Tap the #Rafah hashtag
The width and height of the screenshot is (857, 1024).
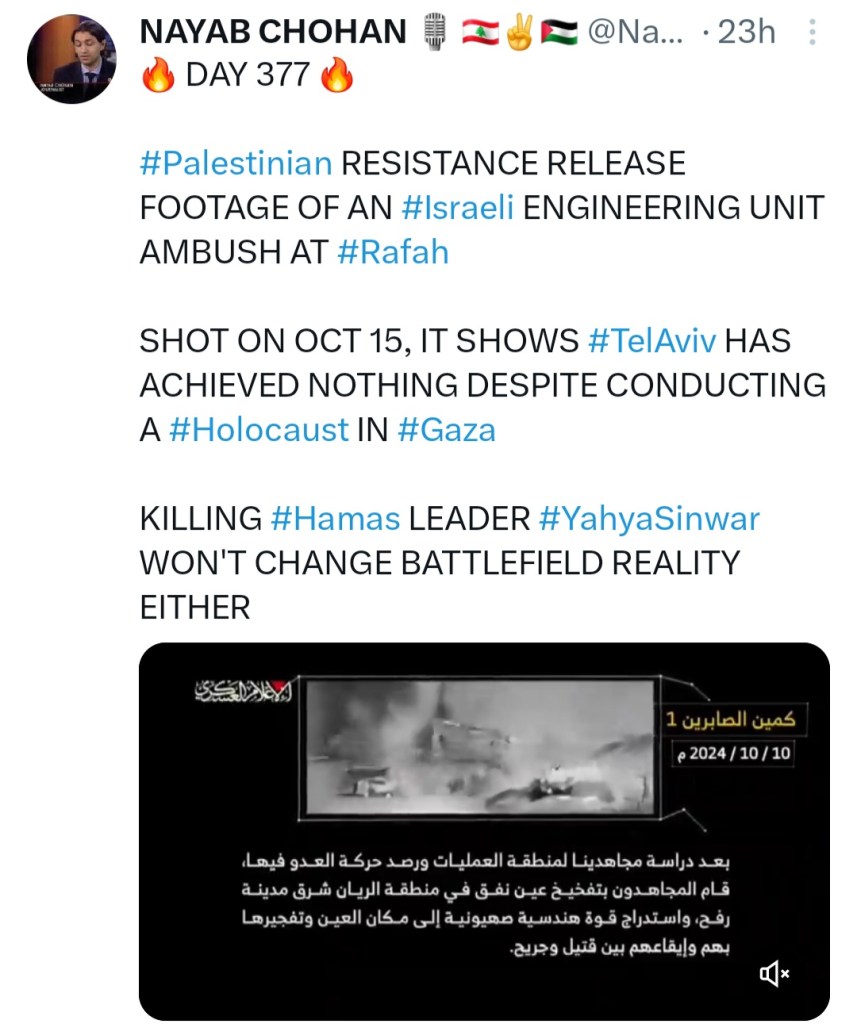click(x=393, y=252)
